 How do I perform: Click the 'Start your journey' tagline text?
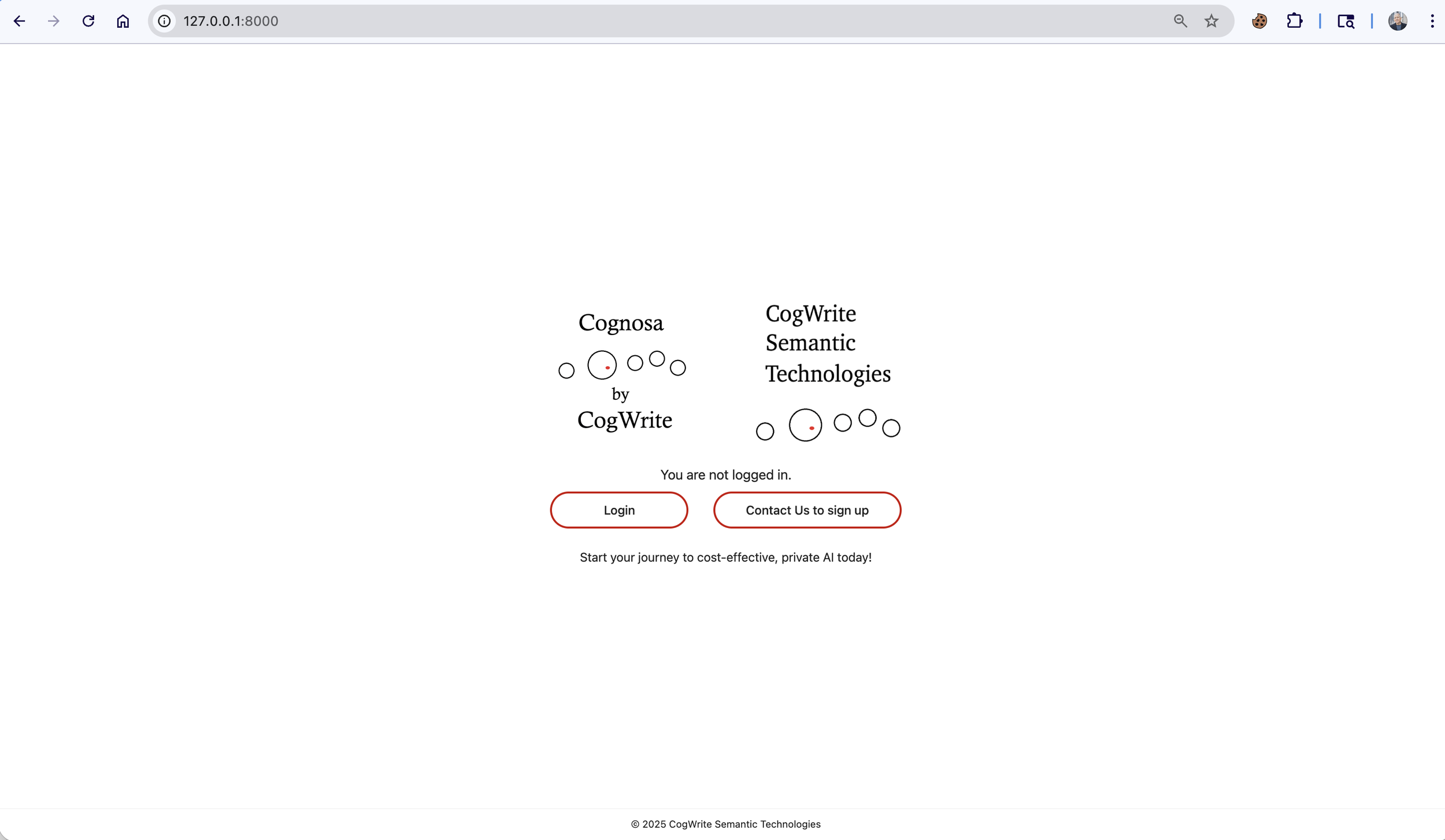point(725,557)
